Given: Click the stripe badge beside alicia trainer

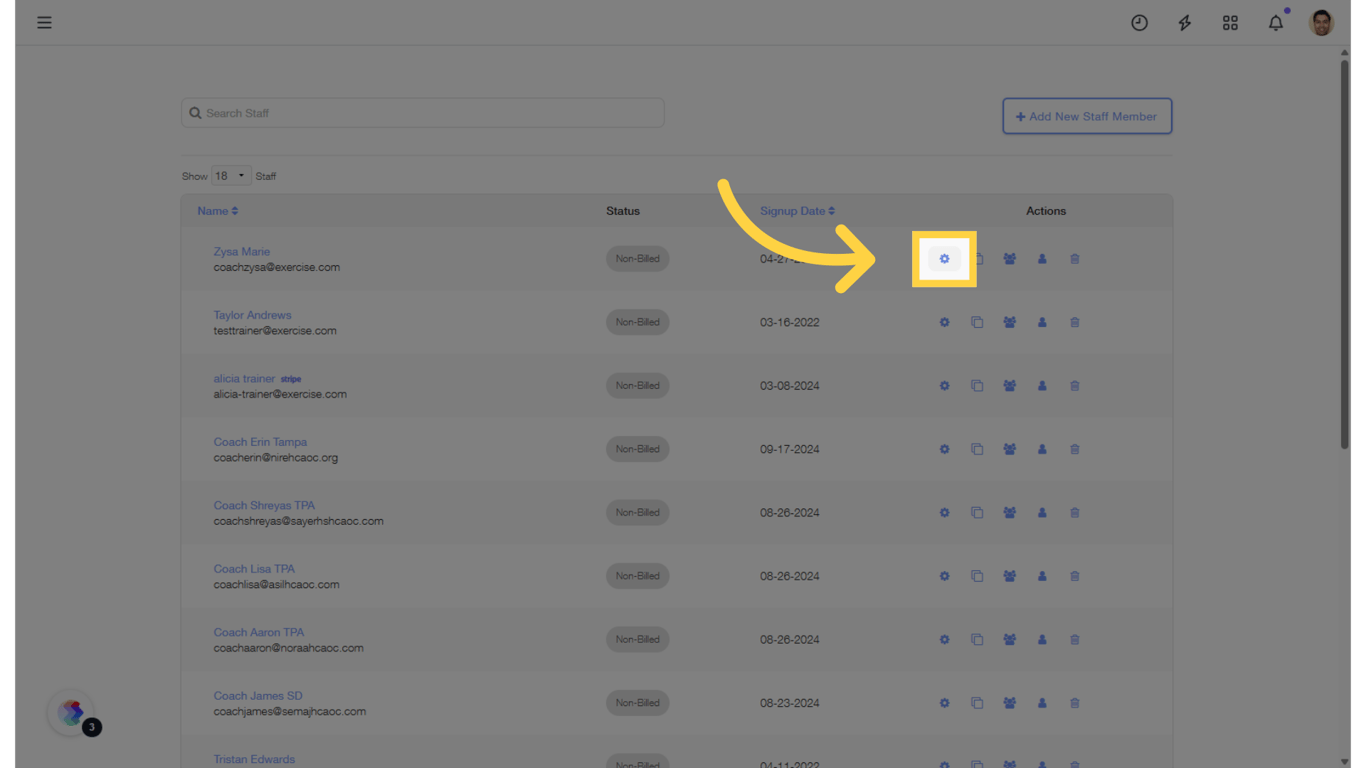Looking at the screenshot, I should pyautogui.click(x=291, y=380).
